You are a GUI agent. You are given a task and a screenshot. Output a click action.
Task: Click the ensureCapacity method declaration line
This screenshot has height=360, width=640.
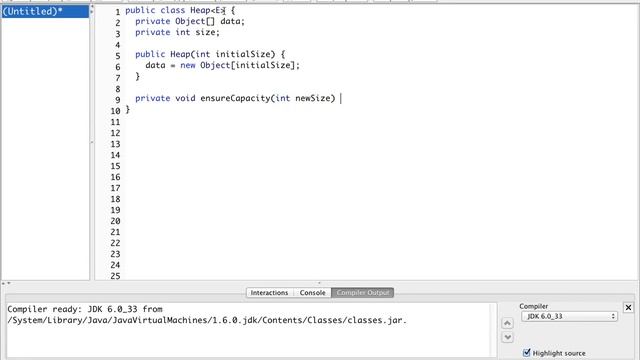(235, 98)
